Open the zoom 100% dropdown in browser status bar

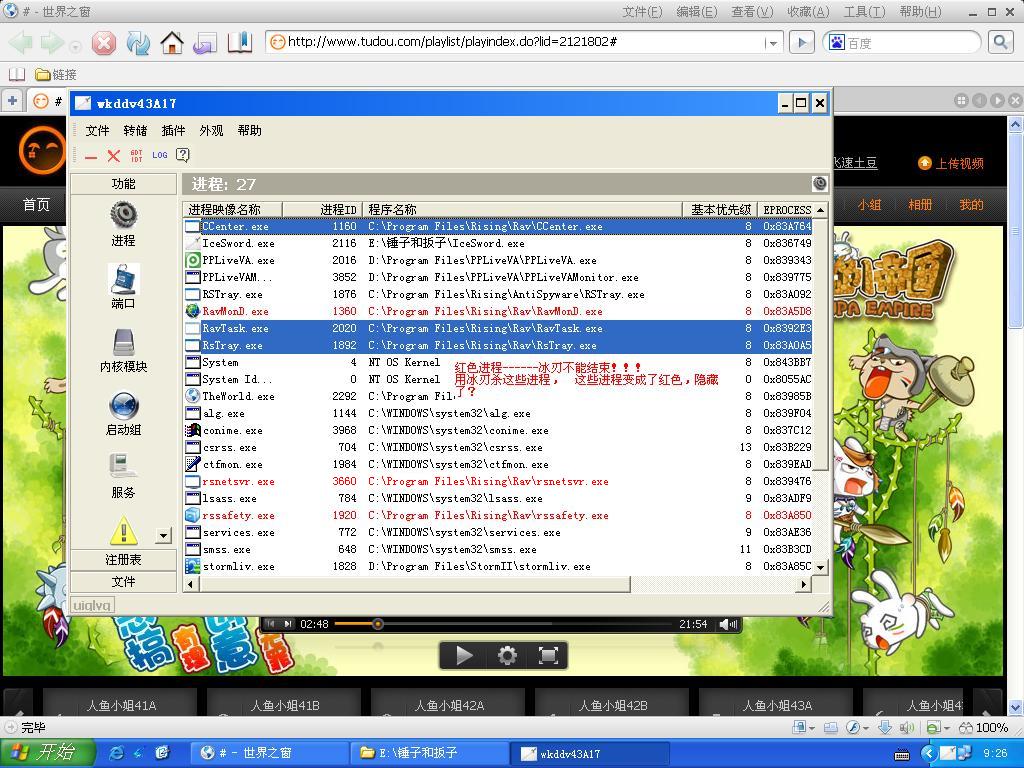pyautogui.click(x=984, y=728)
